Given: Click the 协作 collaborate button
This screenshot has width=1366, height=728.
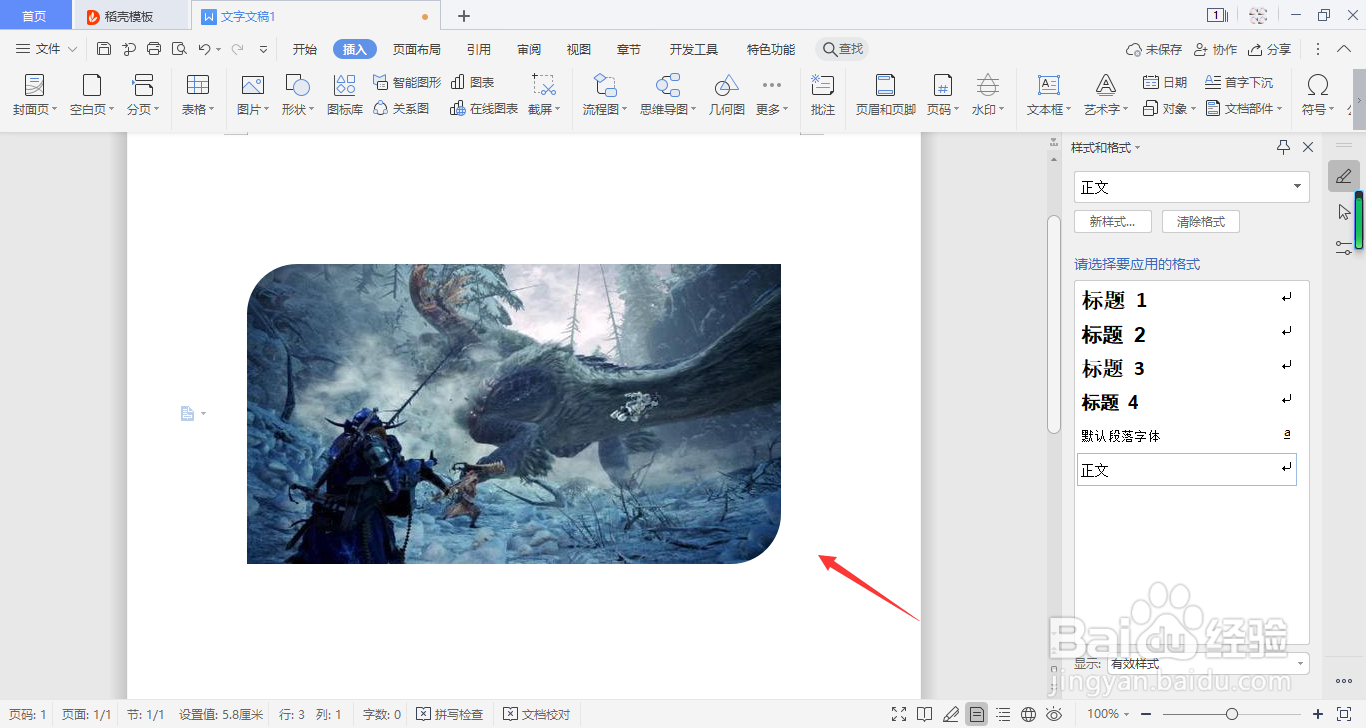Looking at the screenshot, I should tap(1215, 49).
